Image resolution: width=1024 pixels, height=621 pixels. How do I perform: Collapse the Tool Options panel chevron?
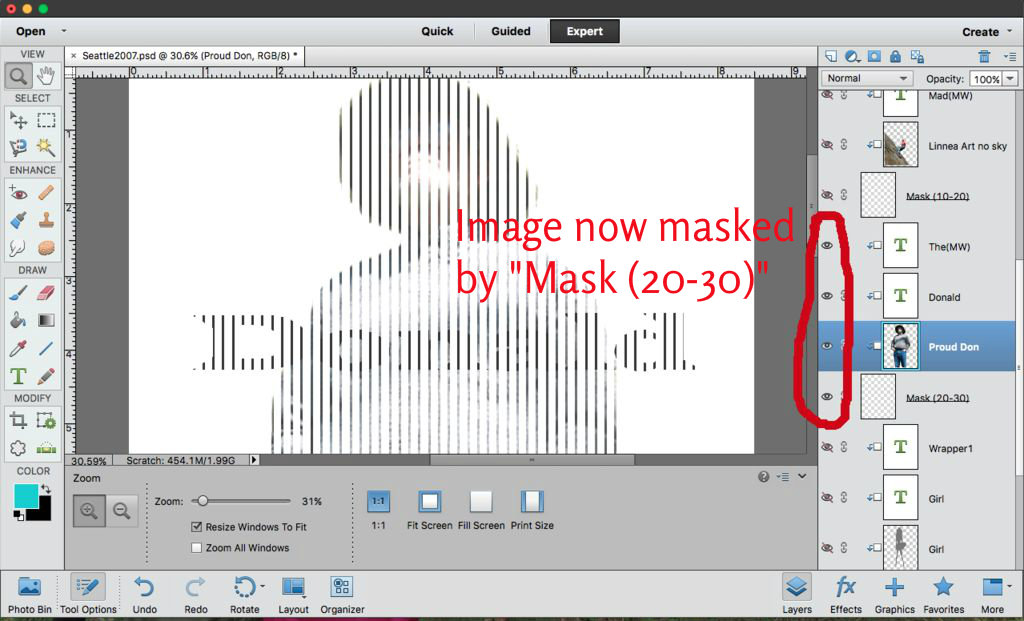[x=802, y=476]
